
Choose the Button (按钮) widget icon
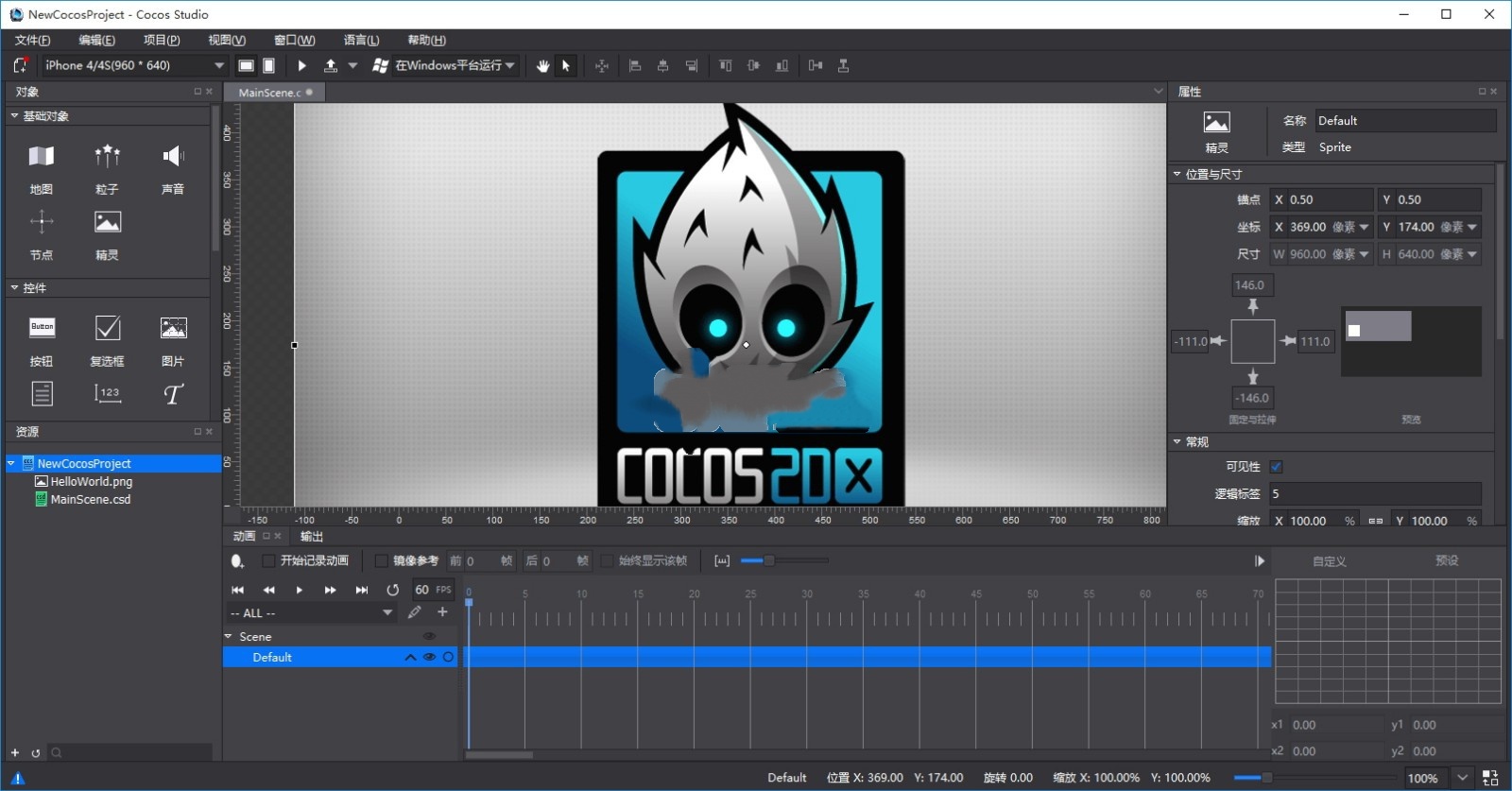[x=42, y=328]
